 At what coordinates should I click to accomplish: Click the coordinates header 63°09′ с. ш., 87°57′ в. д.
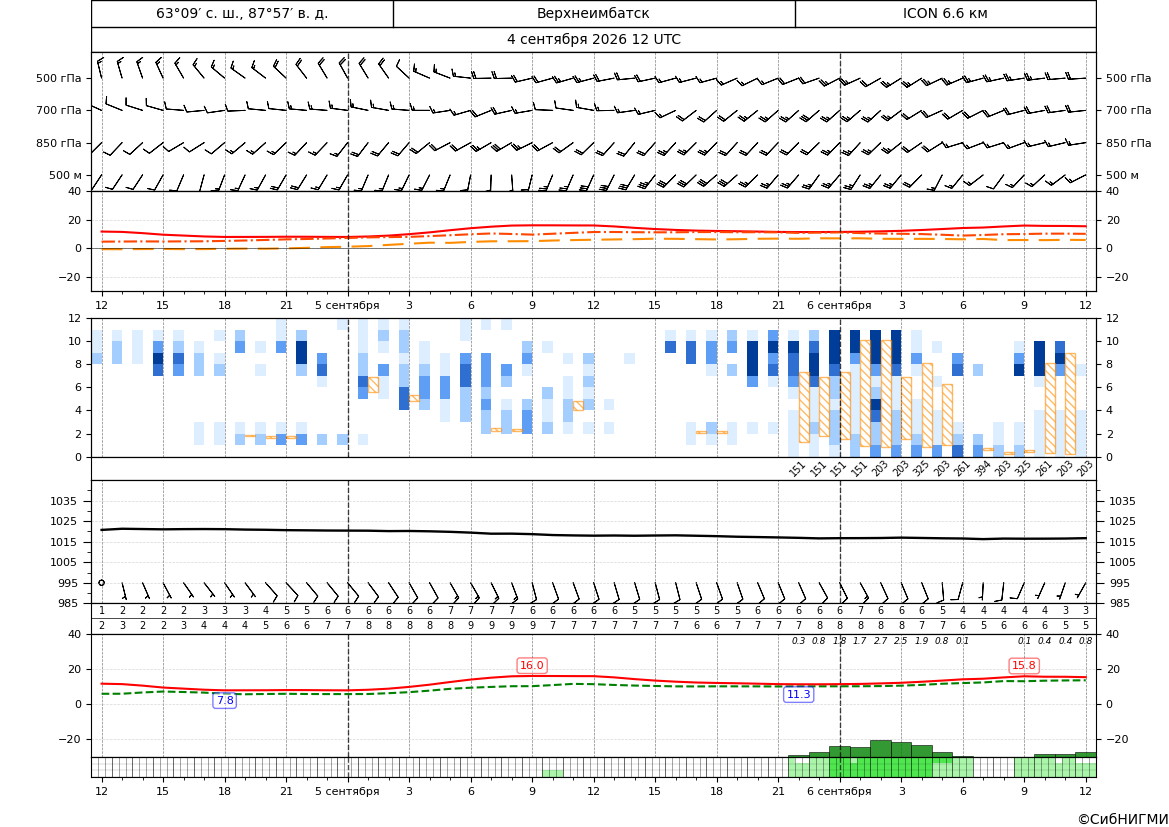click(242, 13)
